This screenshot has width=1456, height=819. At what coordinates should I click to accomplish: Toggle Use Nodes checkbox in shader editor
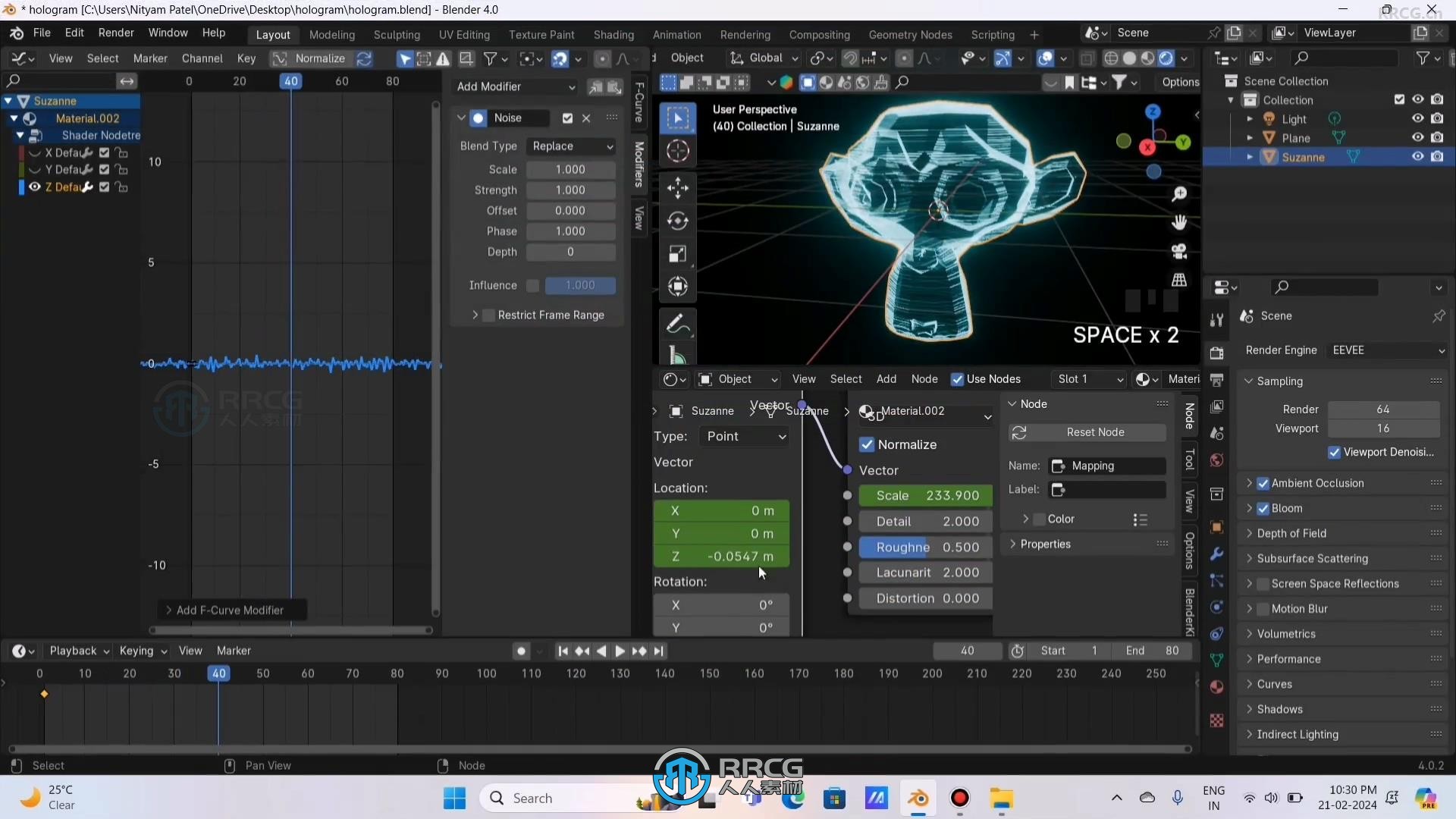[956, 378]
